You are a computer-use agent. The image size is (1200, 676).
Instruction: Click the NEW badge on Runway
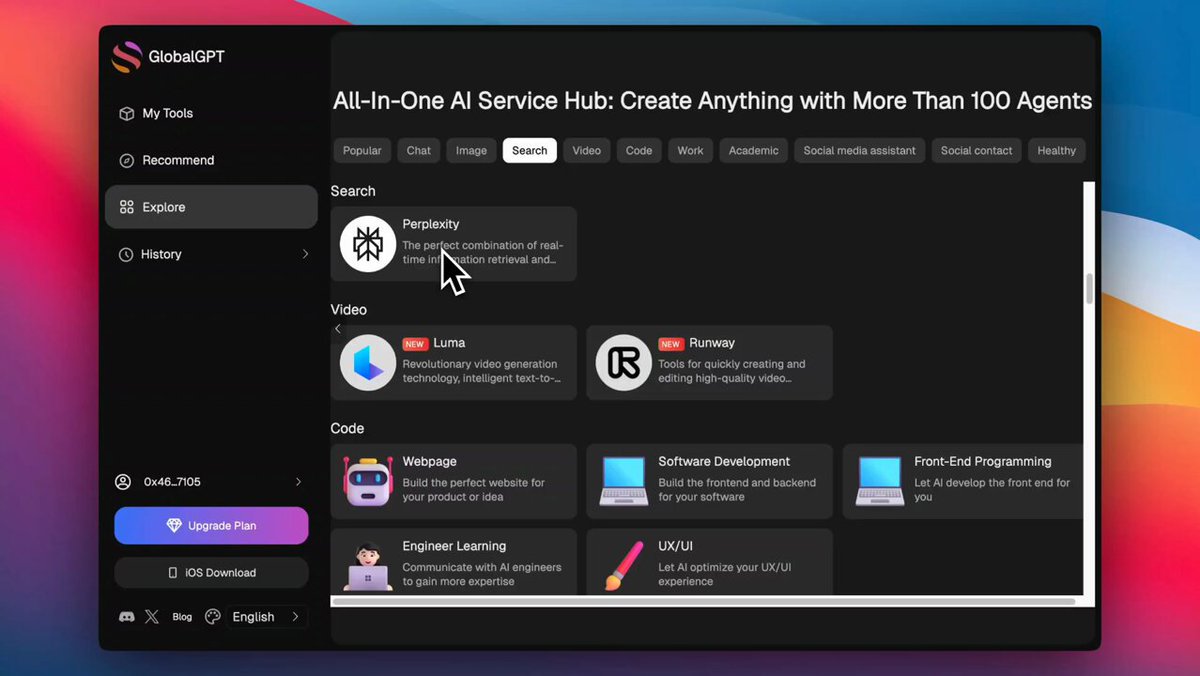[x=671, y=344]
